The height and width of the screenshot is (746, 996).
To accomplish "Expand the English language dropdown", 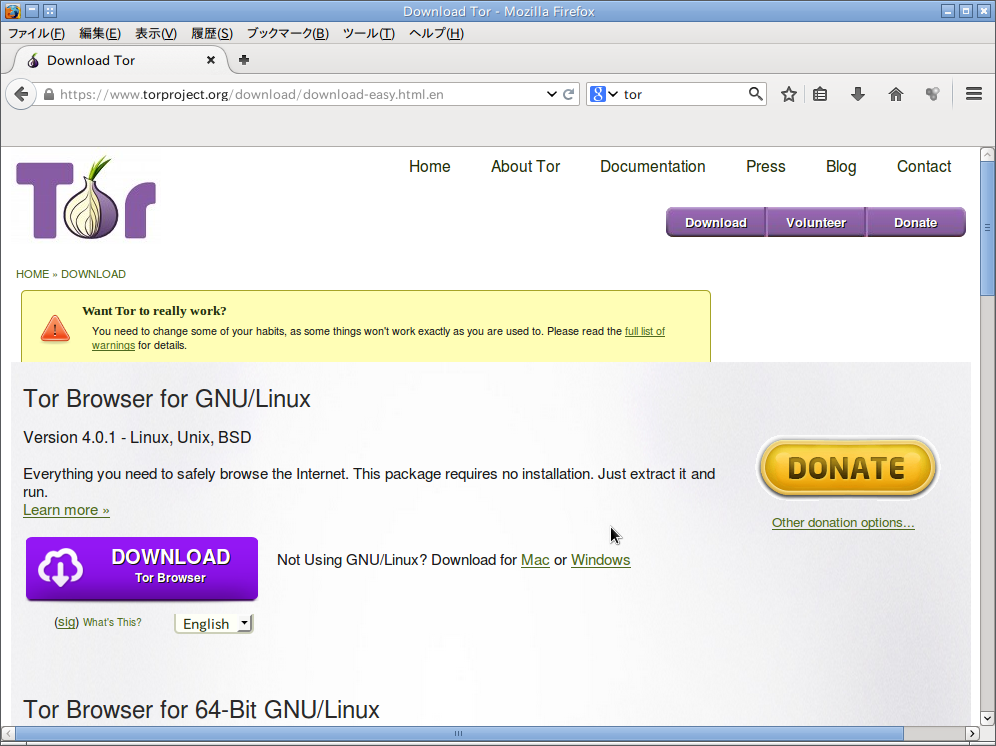I will tap(214, 624).
